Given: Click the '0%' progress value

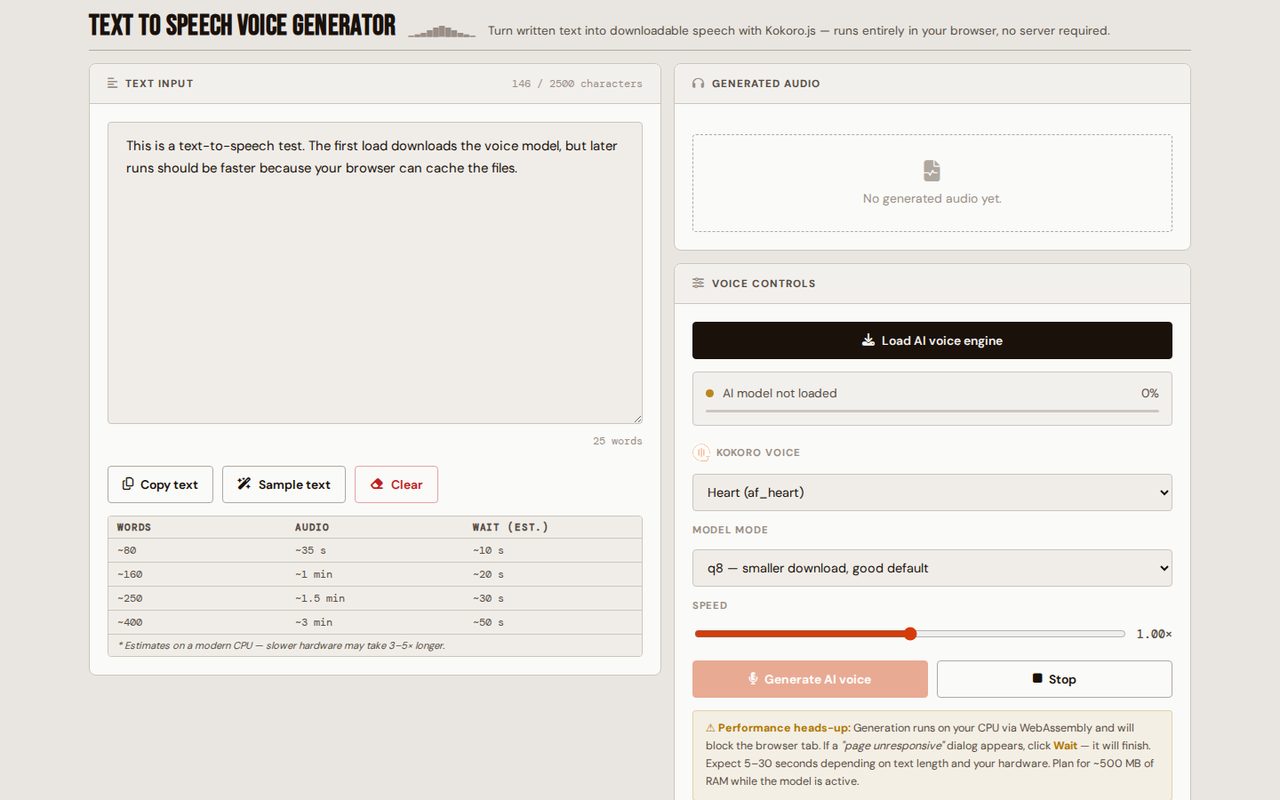Looking at the screenshot, I should [x=1150, y=393].
